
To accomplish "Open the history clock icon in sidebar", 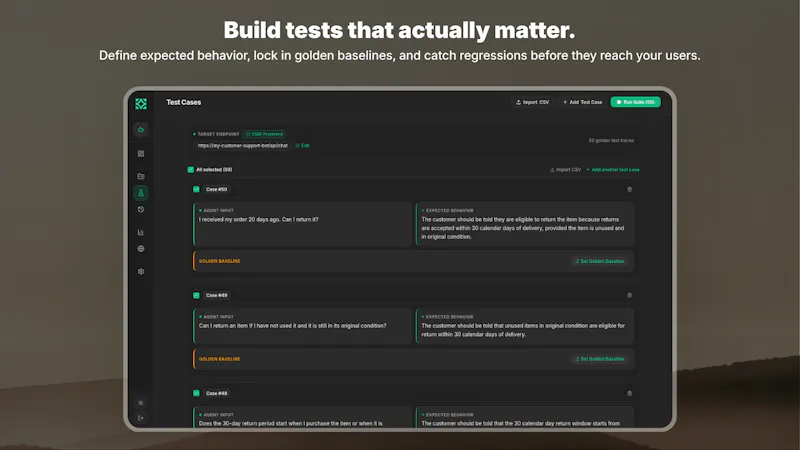I will (141, 210).
